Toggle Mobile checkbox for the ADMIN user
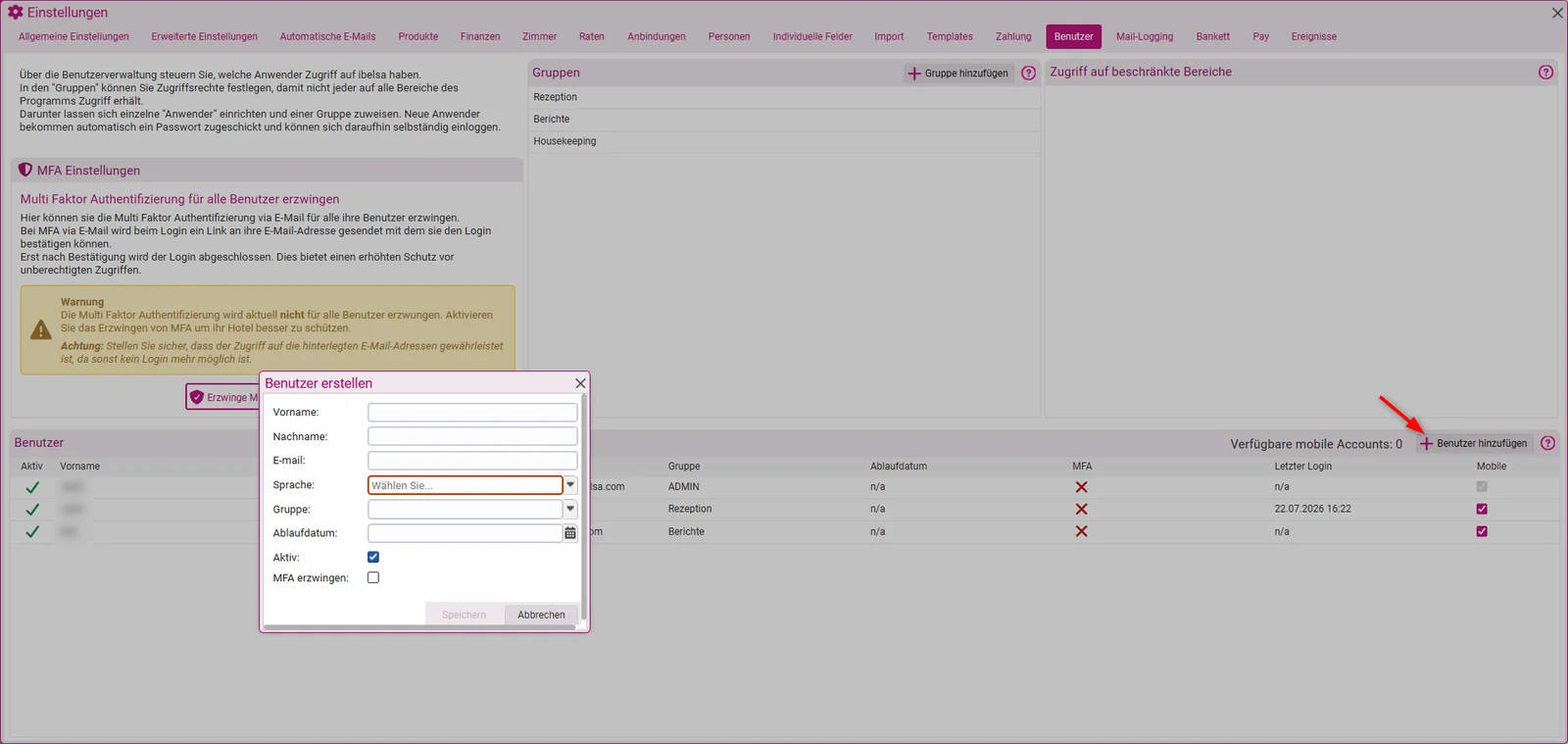 pyautogui.click(x=1482, y=486)
